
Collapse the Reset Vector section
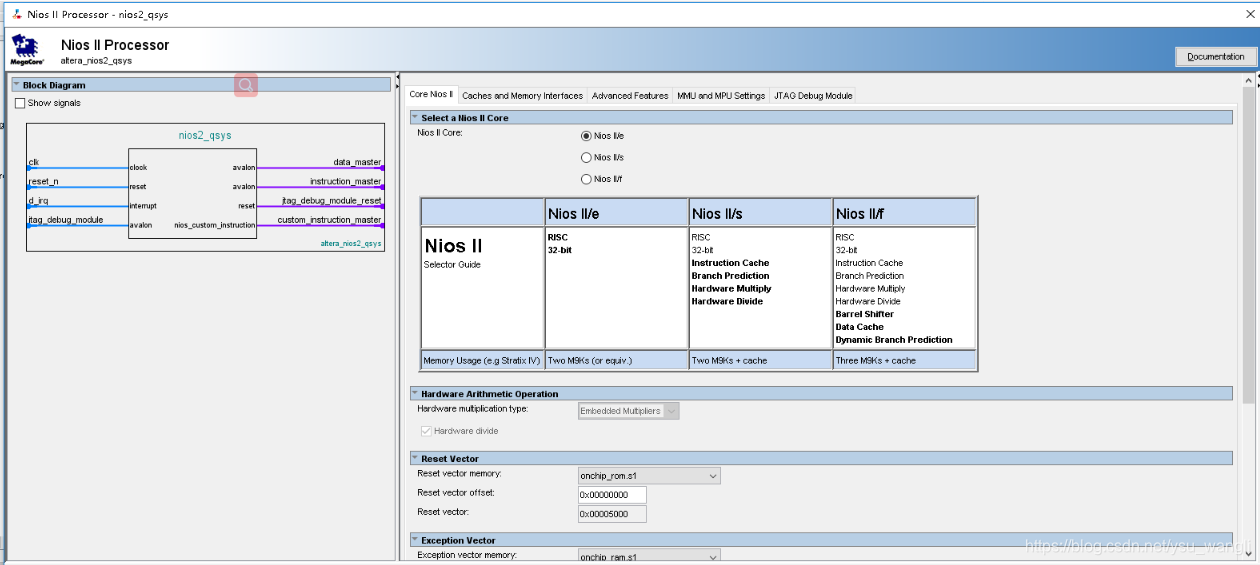[x=414, y=459]
